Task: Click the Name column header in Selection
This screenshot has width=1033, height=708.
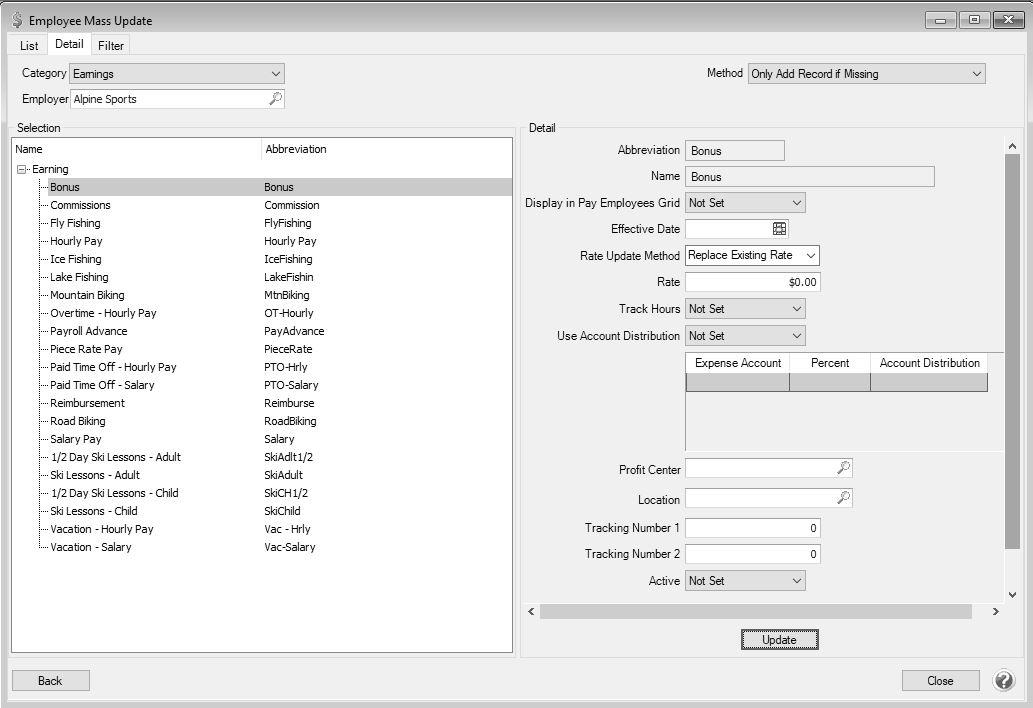Action: (x=137, y=149)
